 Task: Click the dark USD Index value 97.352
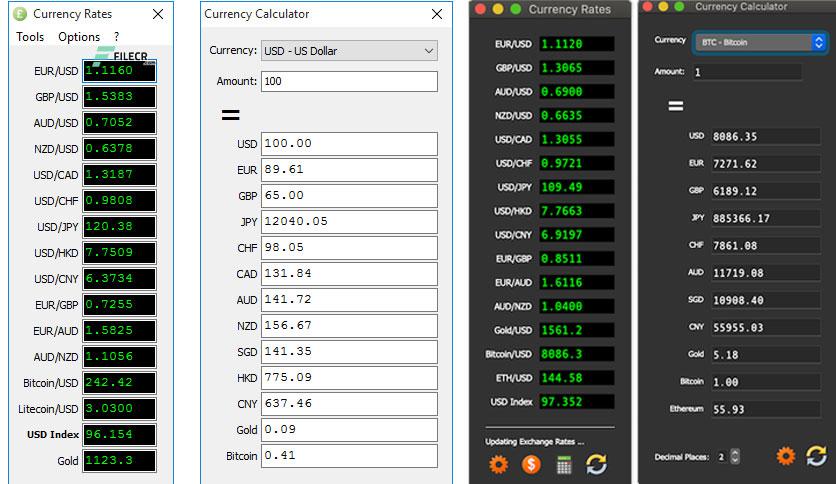pos(576,401)
